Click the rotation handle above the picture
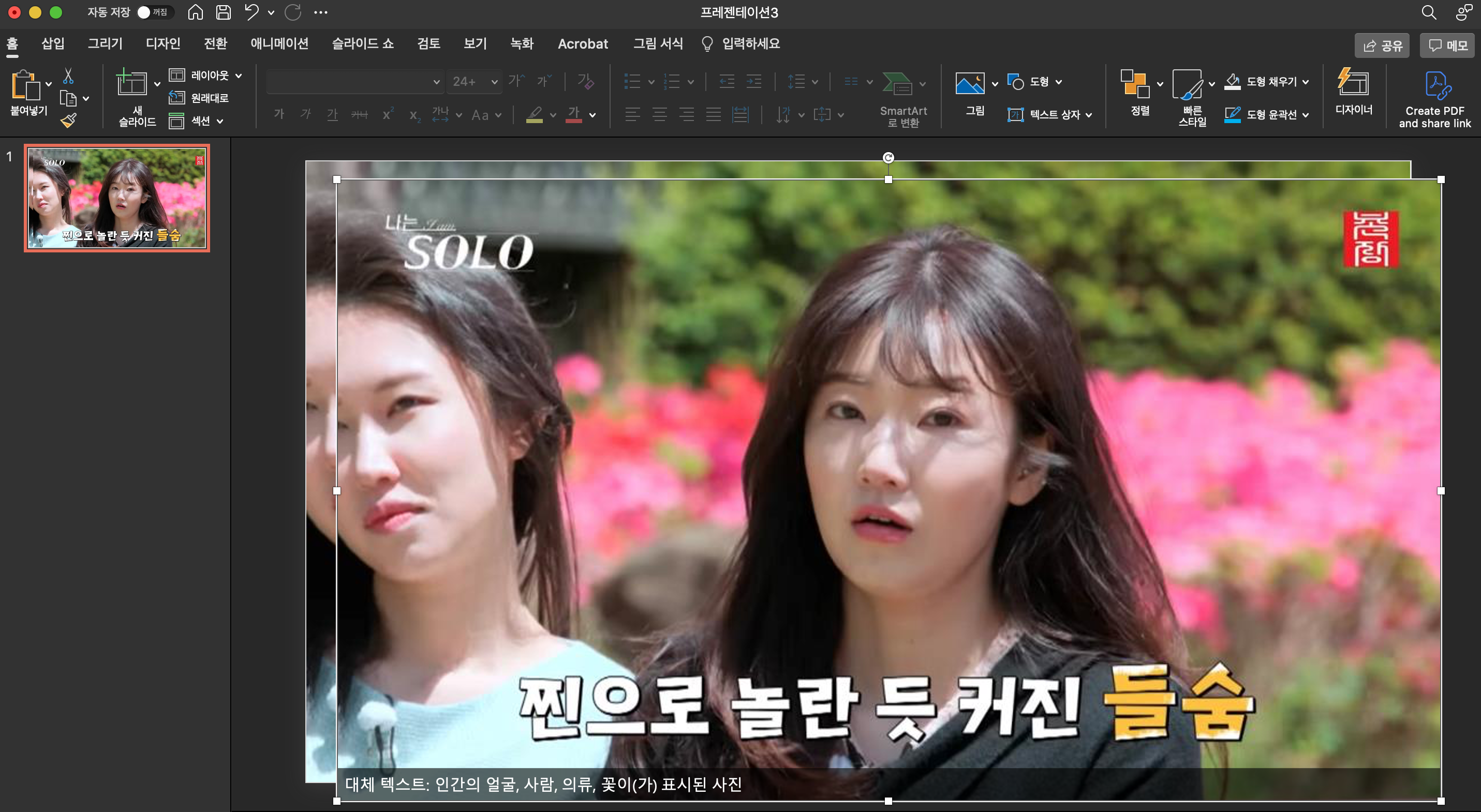Image resolution: width=1481 pixels, height=812 pixels. click(x=888, y=157)
